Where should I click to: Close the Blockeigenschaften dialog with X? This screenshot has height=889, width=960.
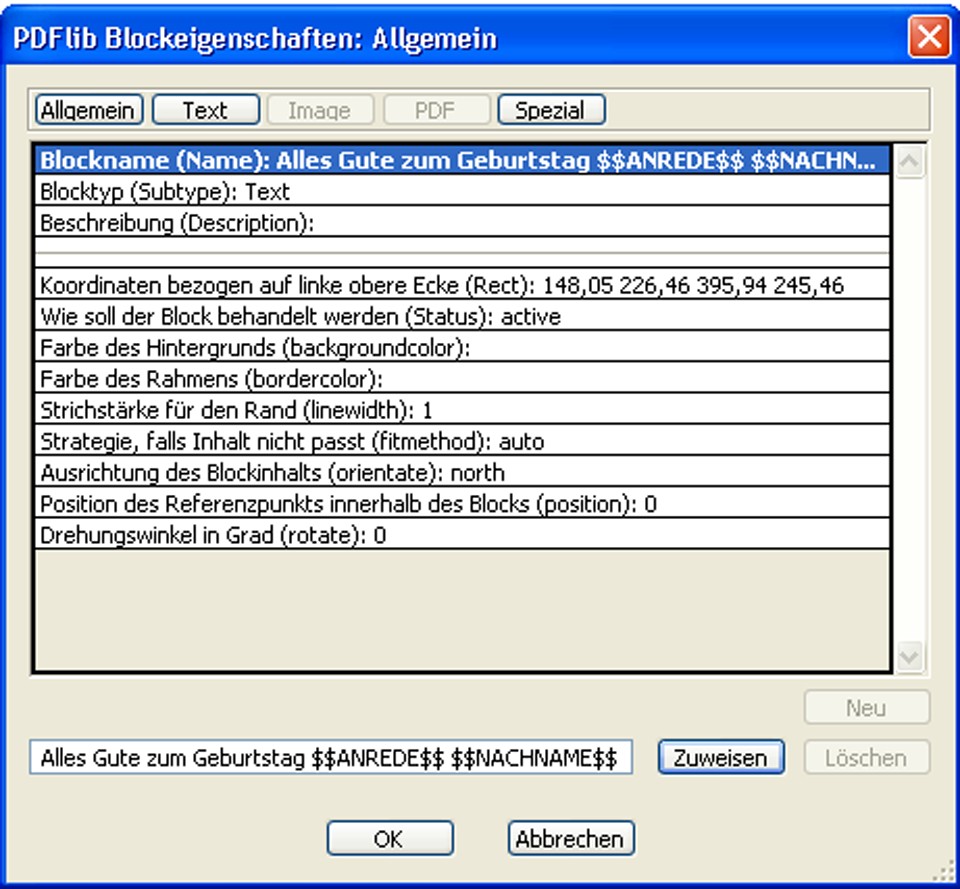pyautogui.click(x=929, y=37)
